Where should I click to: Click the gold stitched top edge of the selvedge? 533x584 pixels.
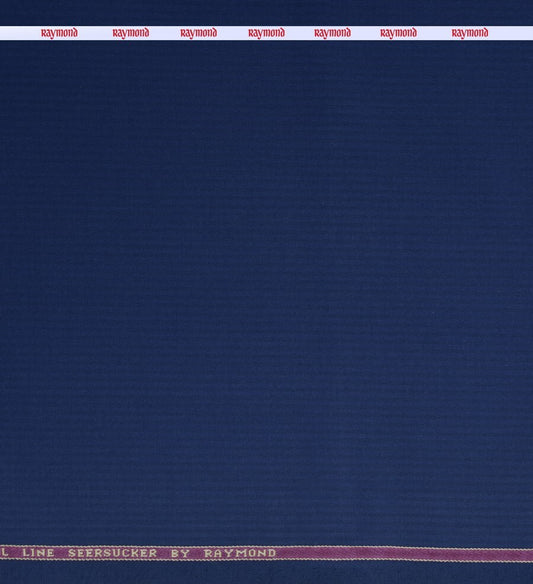(266, 546)
